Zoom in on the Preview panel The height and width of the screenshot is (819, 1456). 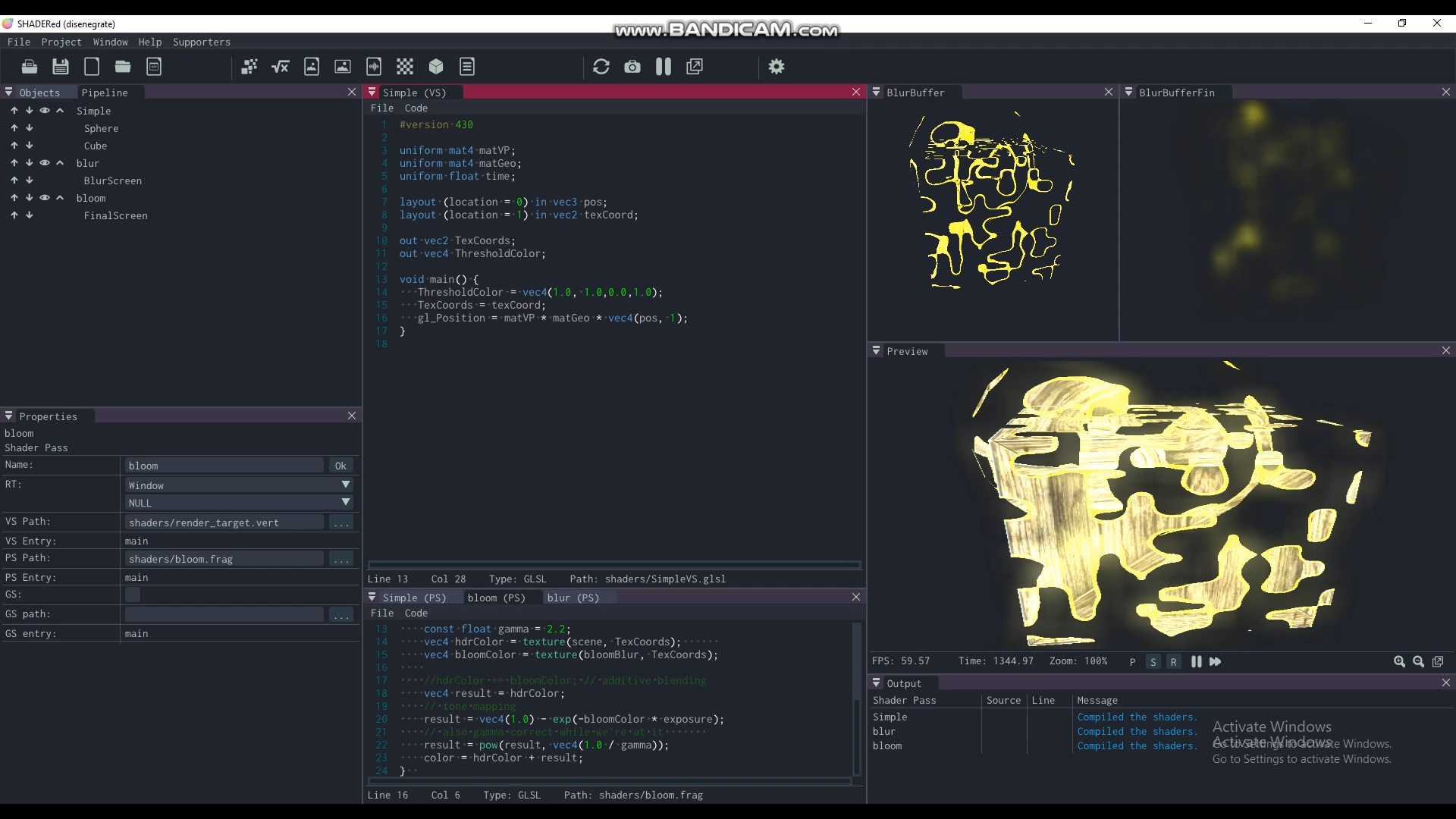[x=1400, y=662]
